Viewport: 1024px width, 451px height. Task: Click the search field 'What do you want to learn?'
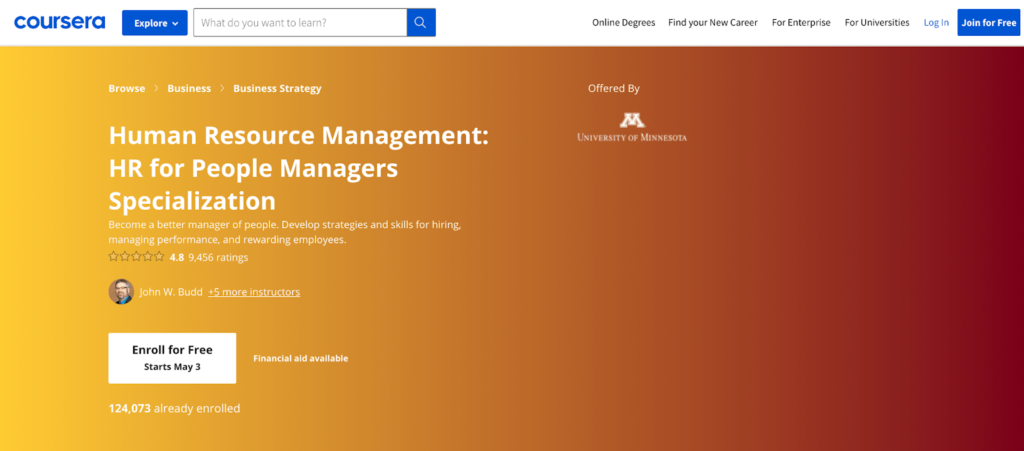click(300, 23)
